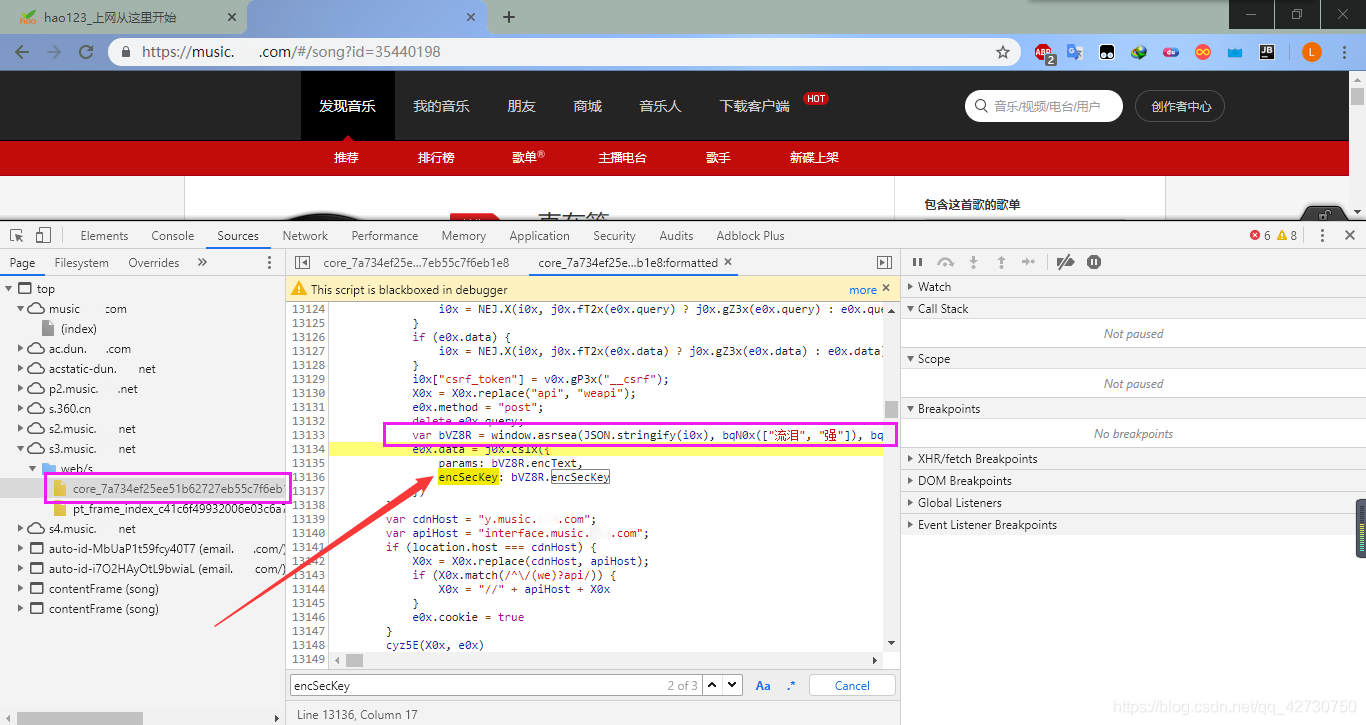Click the inspect element picker icon

point(17,236)
